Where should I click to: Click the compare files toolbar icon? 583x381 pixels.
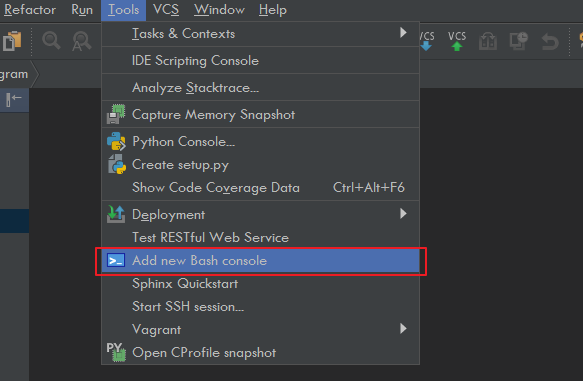[488, 41]
